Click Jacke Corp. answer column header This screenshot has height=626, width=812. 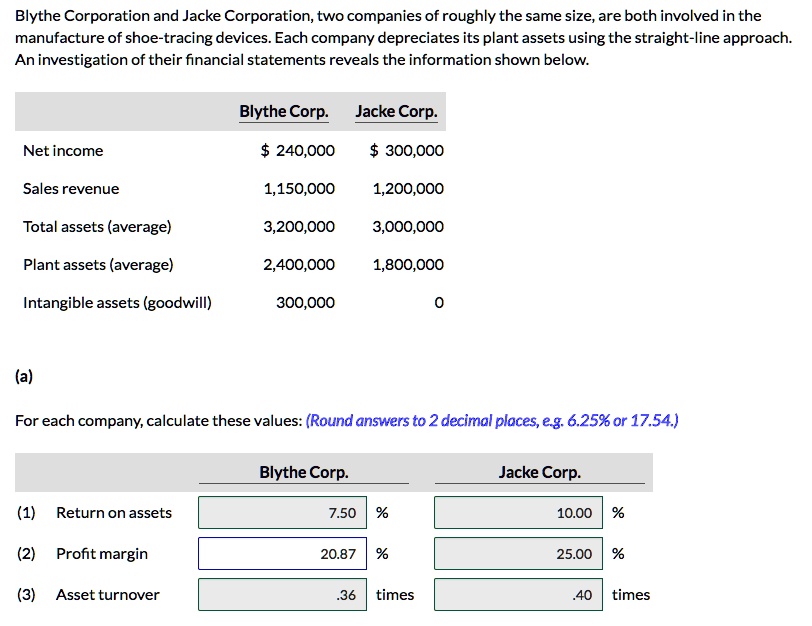[x=540, y=472]
